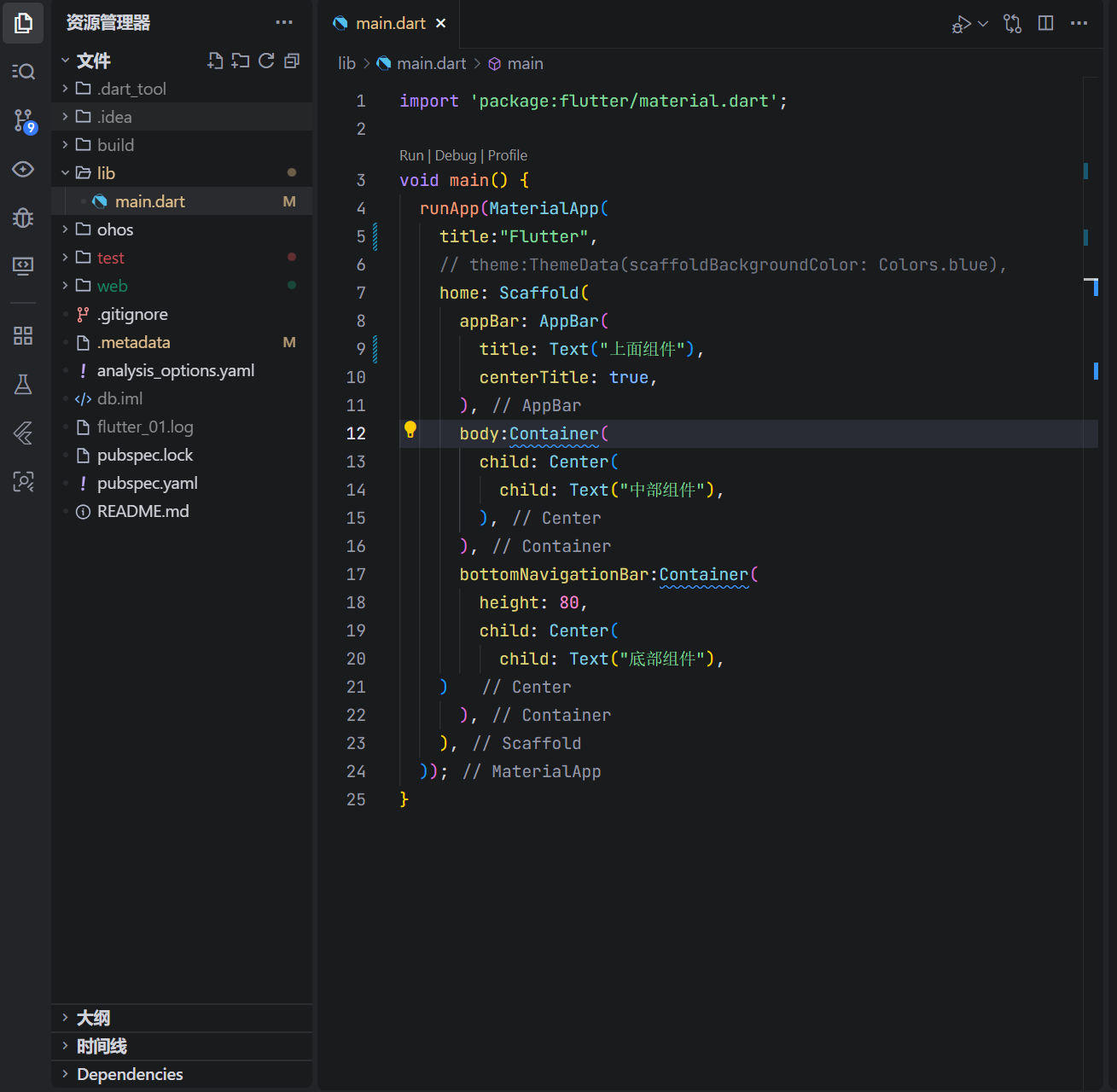Open run options dropdown arrow
Image resolution: width=1117 pixels, height=1092 pixels.
tap(983, 24)
